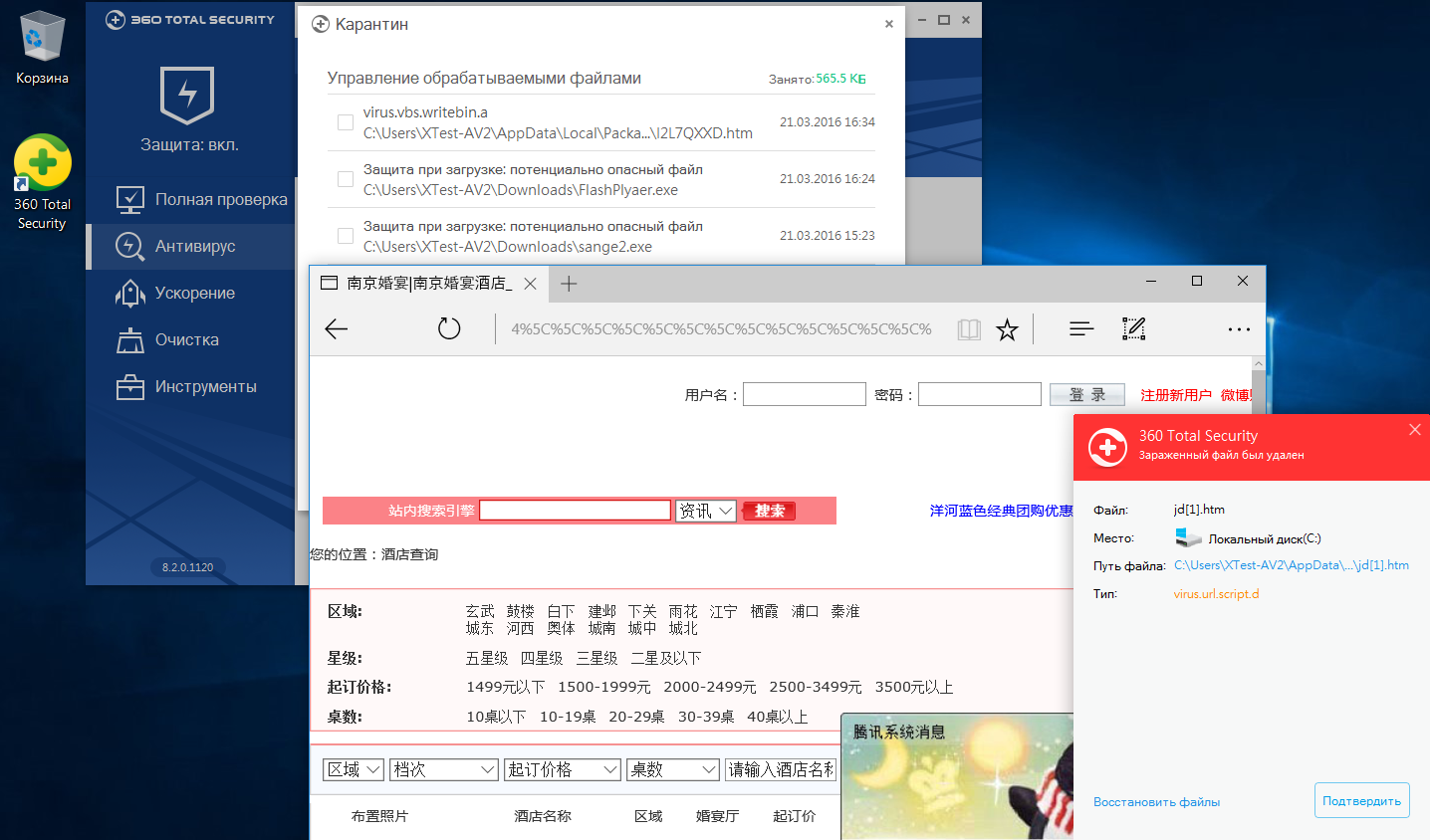Viewport: 1430px width, 840px height.
Task: Select Очистка in the sidebar
Action: tap(190, 340)
